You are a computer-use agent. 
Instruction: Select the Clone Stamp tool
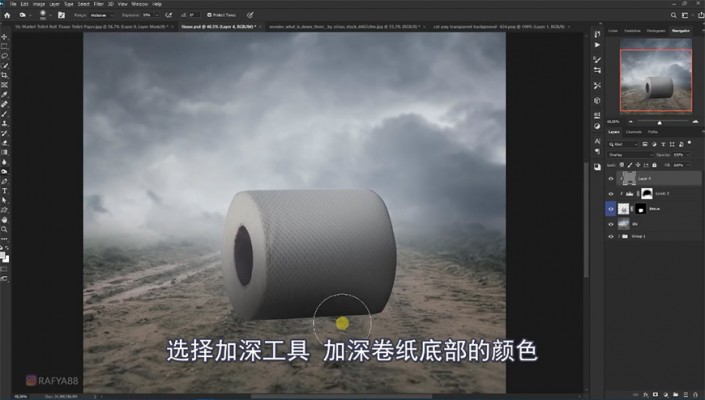(x=4, y=124)
